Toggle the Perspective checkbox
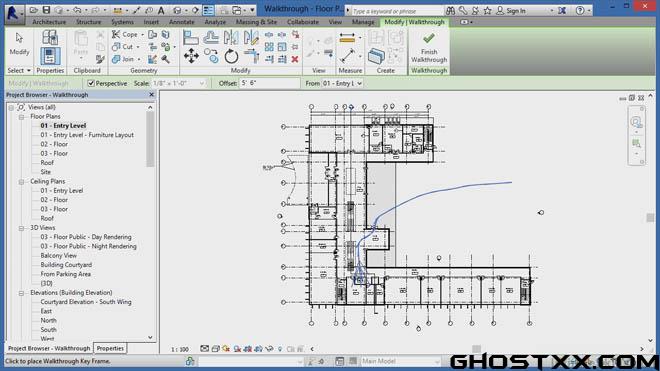 [91, 83]
